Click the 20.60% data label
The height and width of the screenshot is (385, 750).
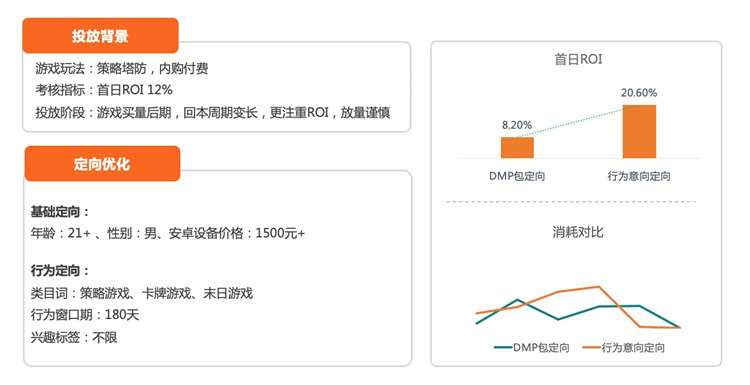click(639, 93)
